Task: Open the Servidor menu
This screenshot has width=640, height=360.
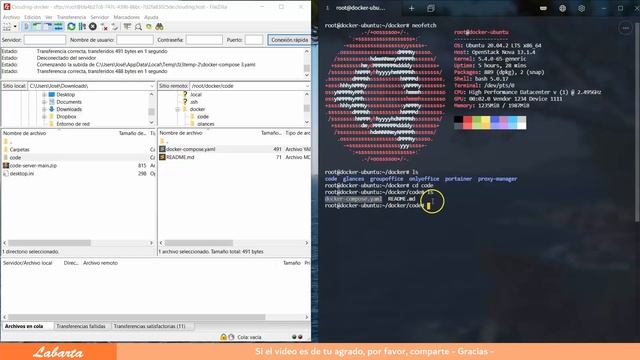Action: tap(100, 17)
